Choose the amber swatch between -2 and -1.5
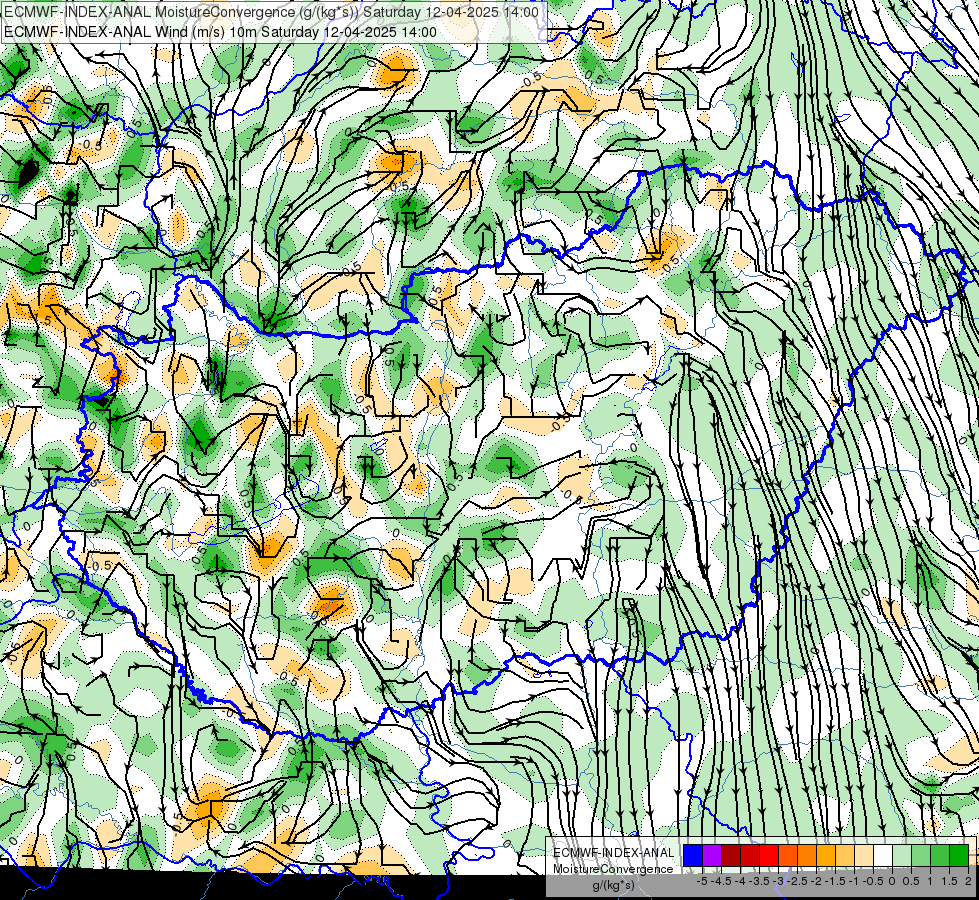979x900 pixels. click(826, 855)
